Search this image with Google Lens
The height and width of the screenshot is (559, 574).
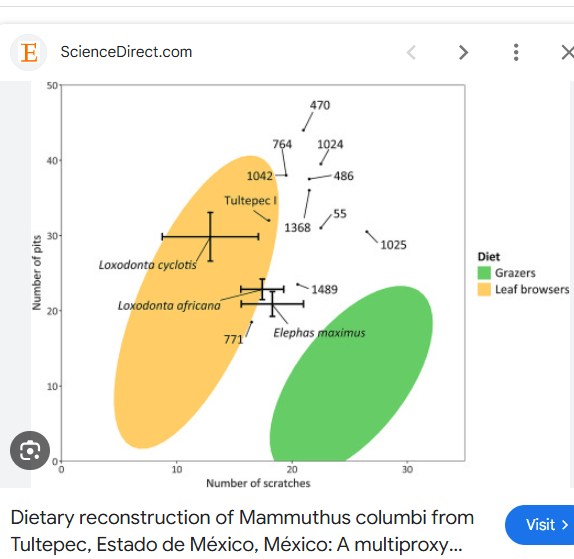30,450
